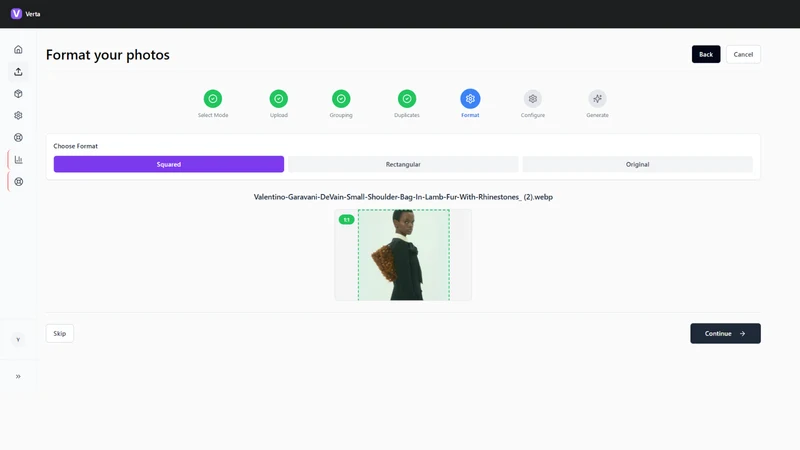Open the cube products sidebar icon
This screenshot has height=450, width=800.
pos(18,94)
